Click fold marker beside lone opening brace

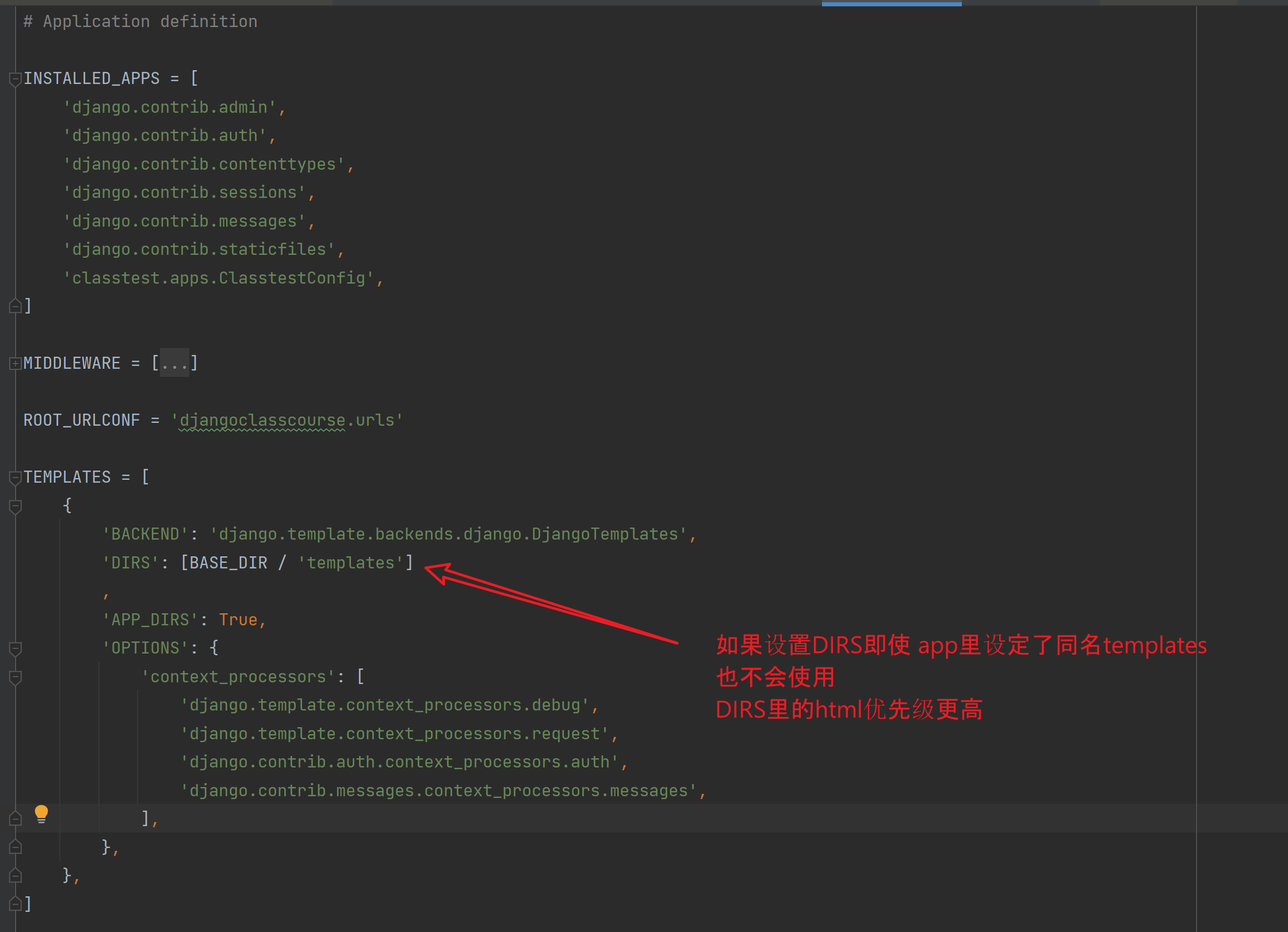click(x=16, y=506)
